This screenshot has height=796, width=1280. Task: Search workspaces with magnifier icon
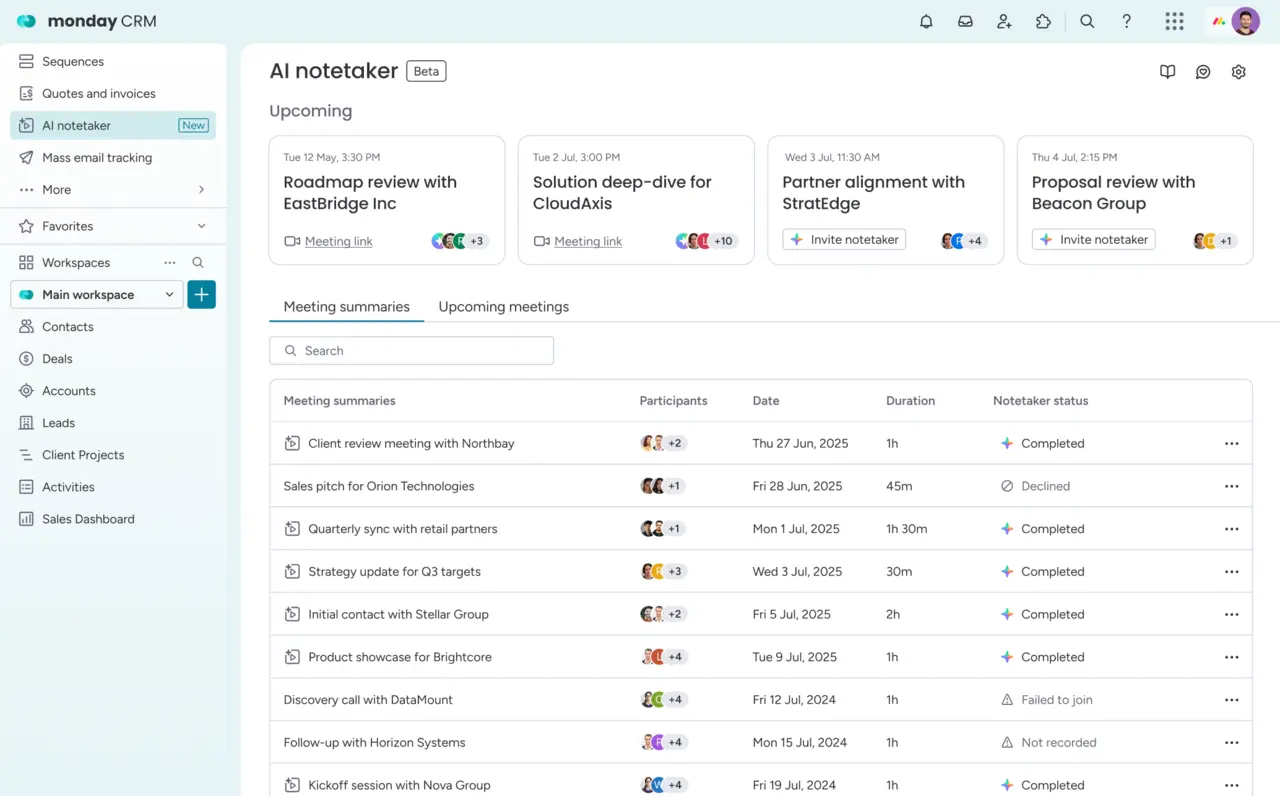pyautogui.click(x=198, y=262)
